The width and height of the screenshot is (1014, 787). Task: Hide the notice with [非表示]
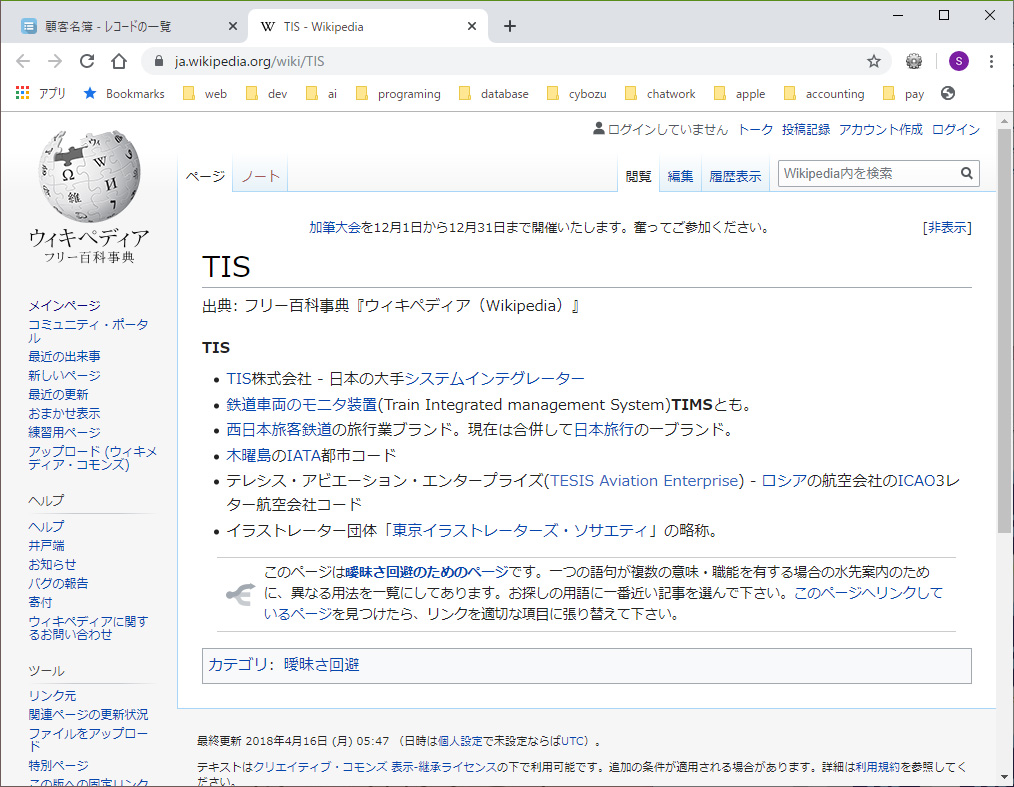pyautogui.click(x=947, y=228)
